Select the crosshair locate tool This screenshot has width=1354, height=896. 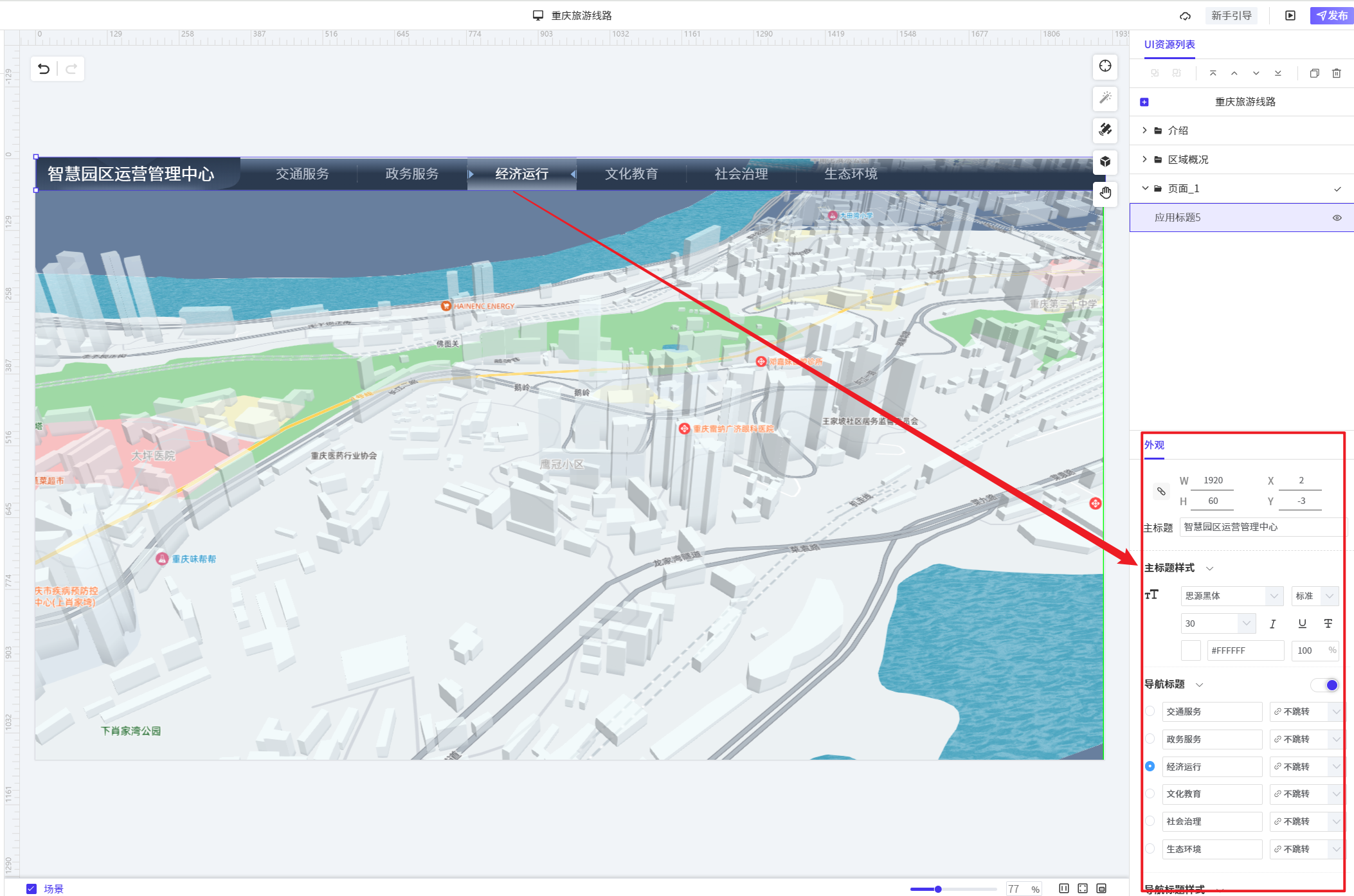click(x=1105, y=66)
